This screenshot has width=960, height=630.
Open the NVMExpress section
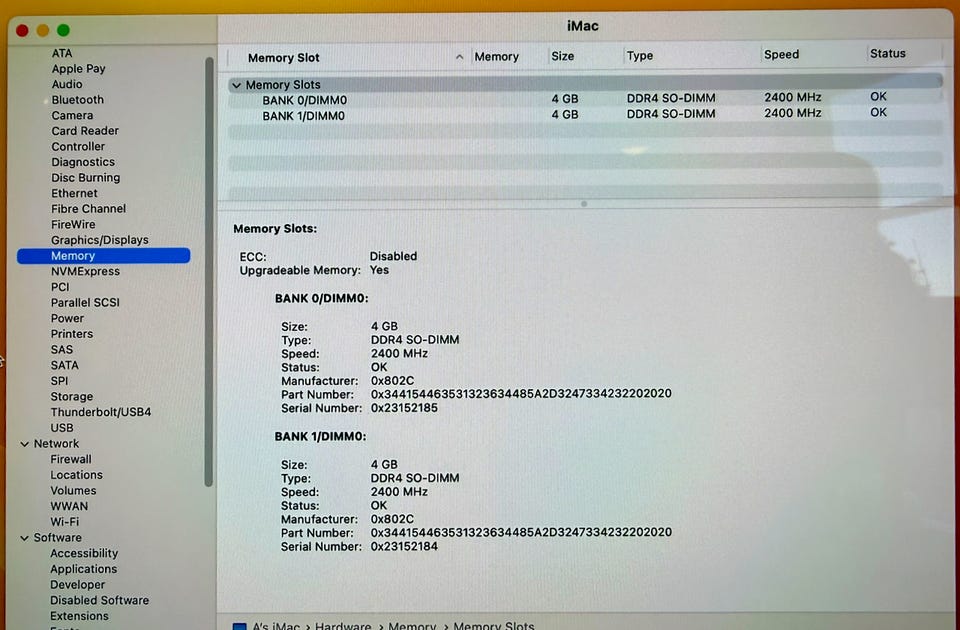[x=85, y=271]
